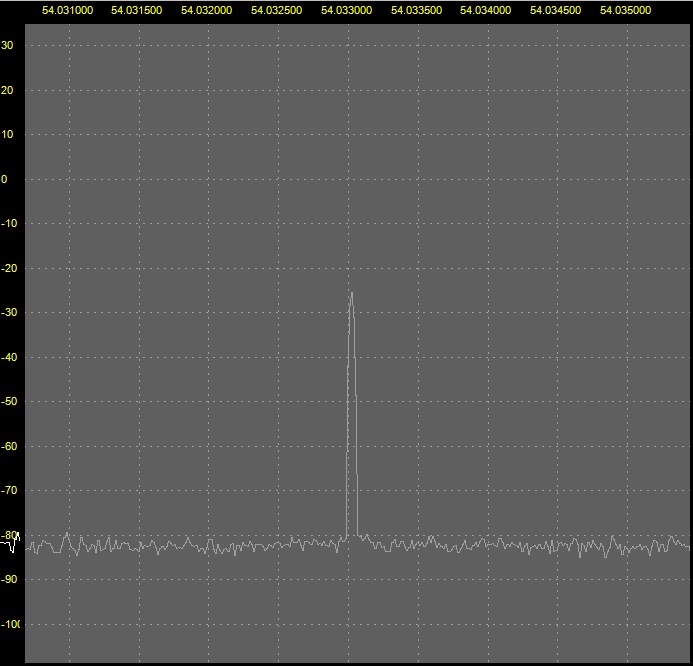The height and width of the screenshot is (666, 693).
Task: Click the base of the signal spike
Action: coord(352,536)
